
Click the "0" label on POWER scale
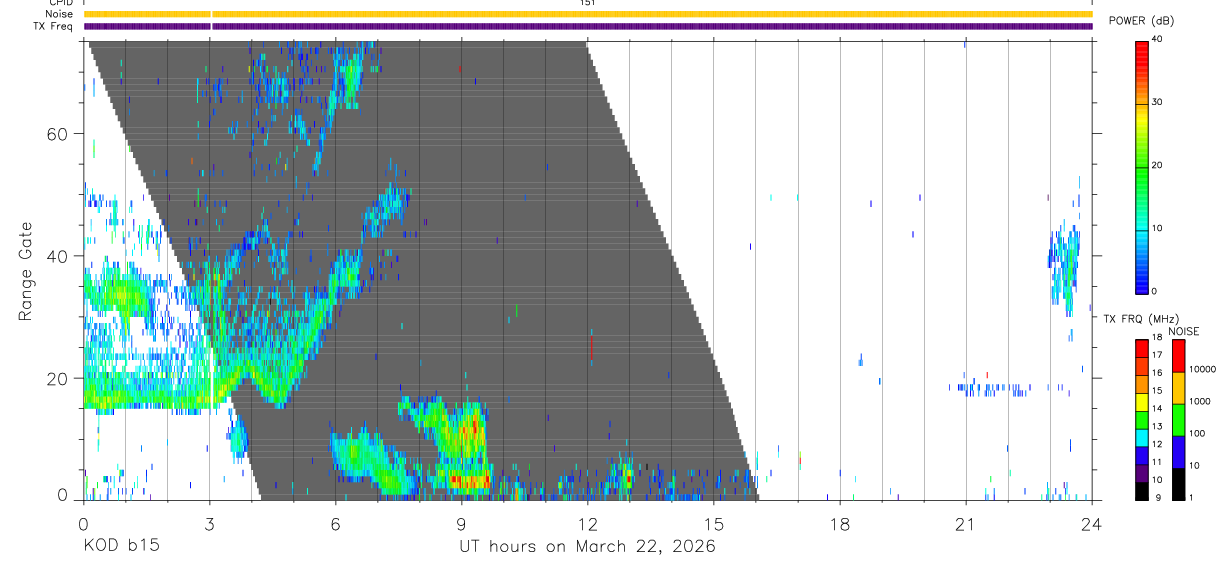tap(1155, 291)
